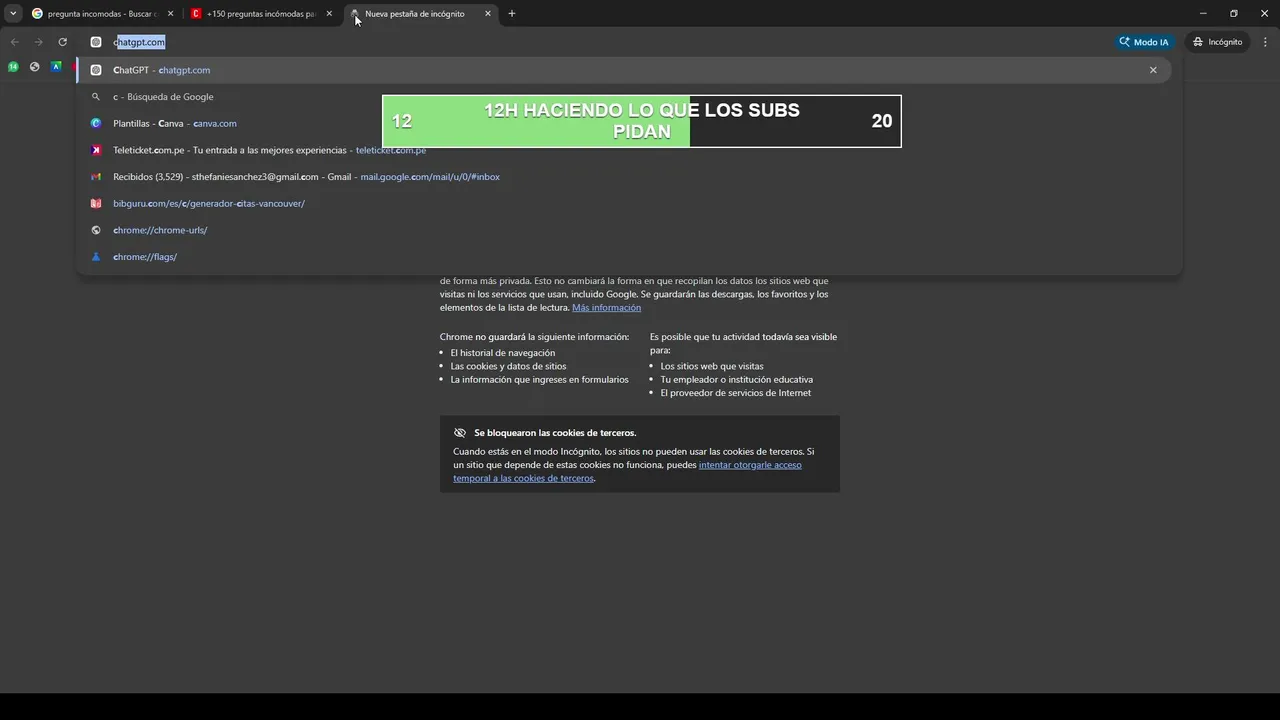Click the blocked cookies eye icon

click(x=460, y=433)
